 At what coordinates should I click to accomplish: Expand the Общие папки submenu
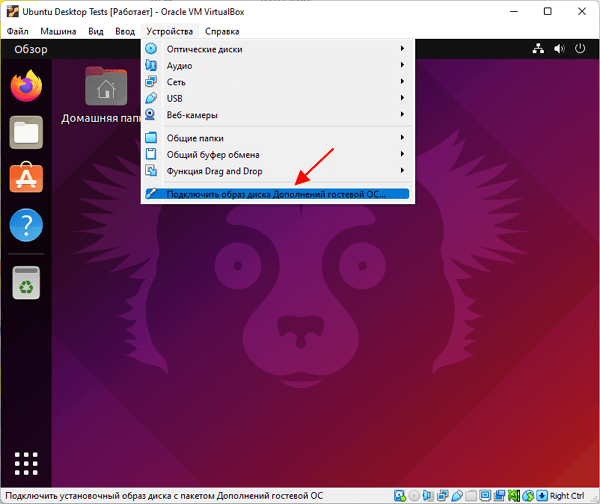click(278, 138)
